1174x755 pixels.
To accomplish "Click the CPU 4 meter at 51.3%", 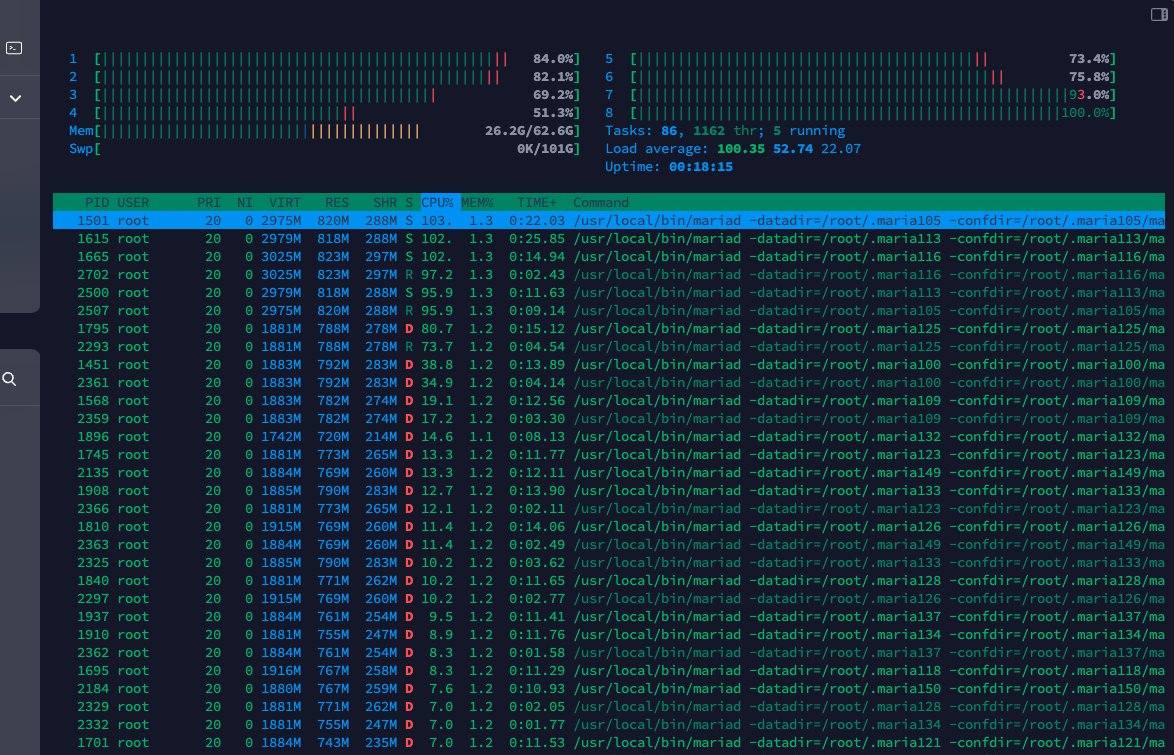I will (325, 112).
